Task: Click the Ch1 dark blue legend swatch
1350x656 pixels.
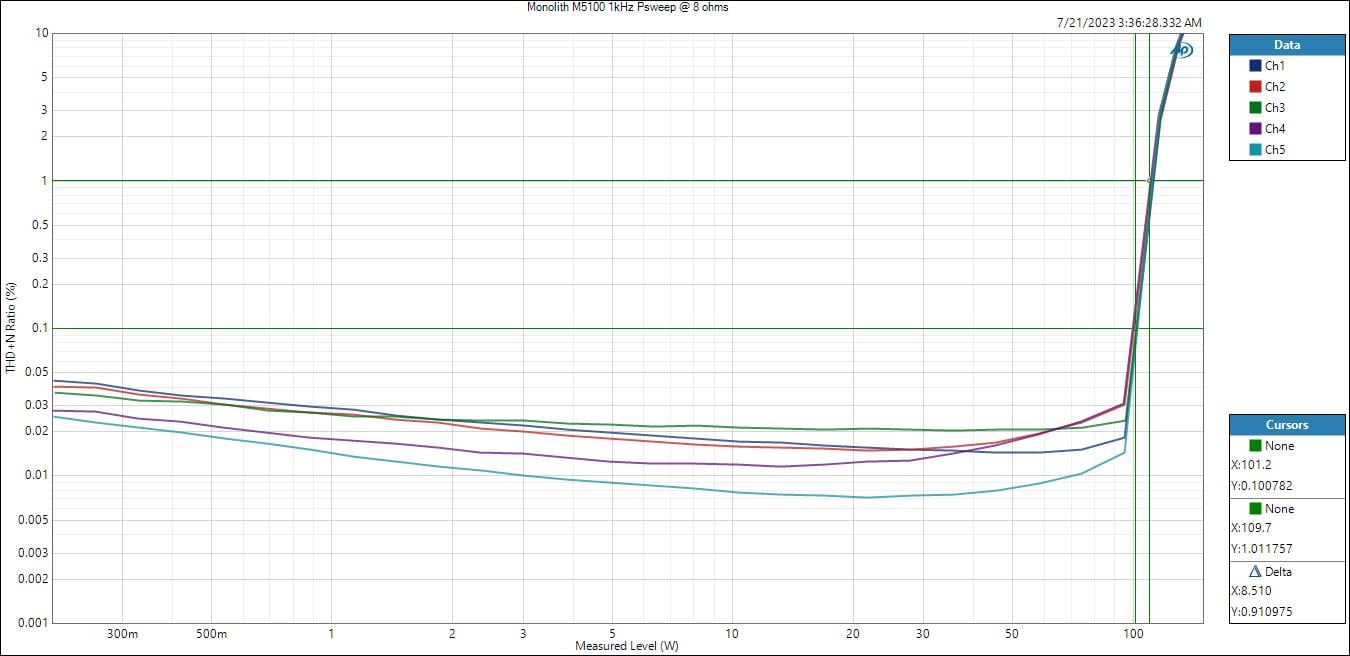Action: pyautogui.click(x=1255, y=65)
